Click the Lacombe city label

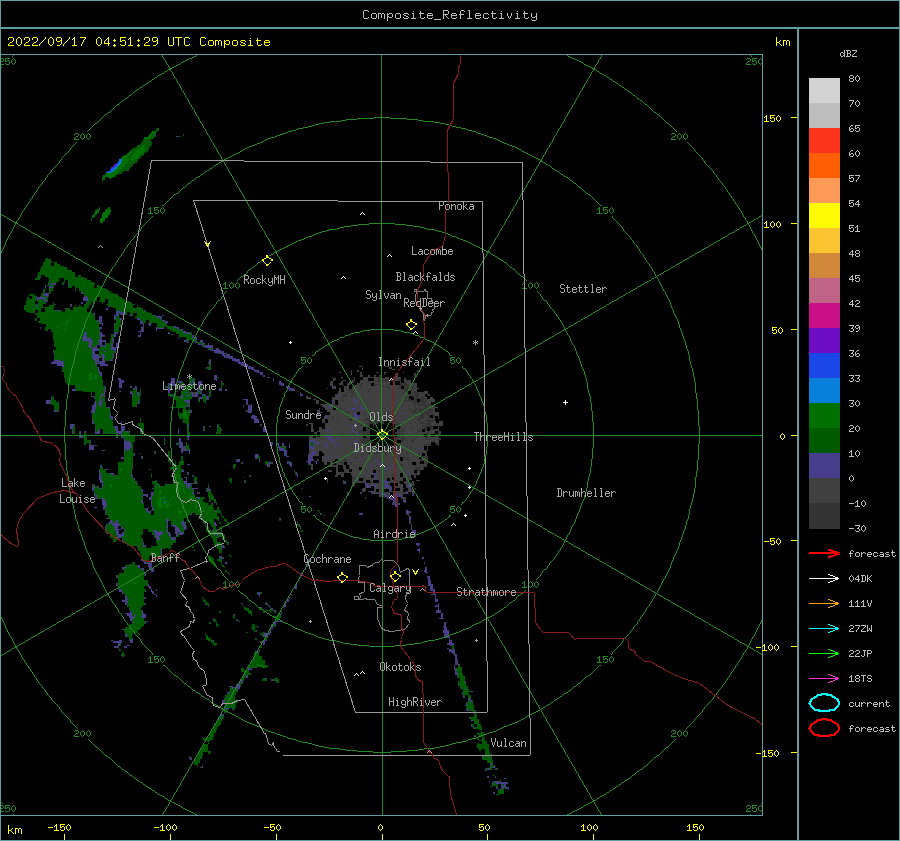[x=432, y=251]
